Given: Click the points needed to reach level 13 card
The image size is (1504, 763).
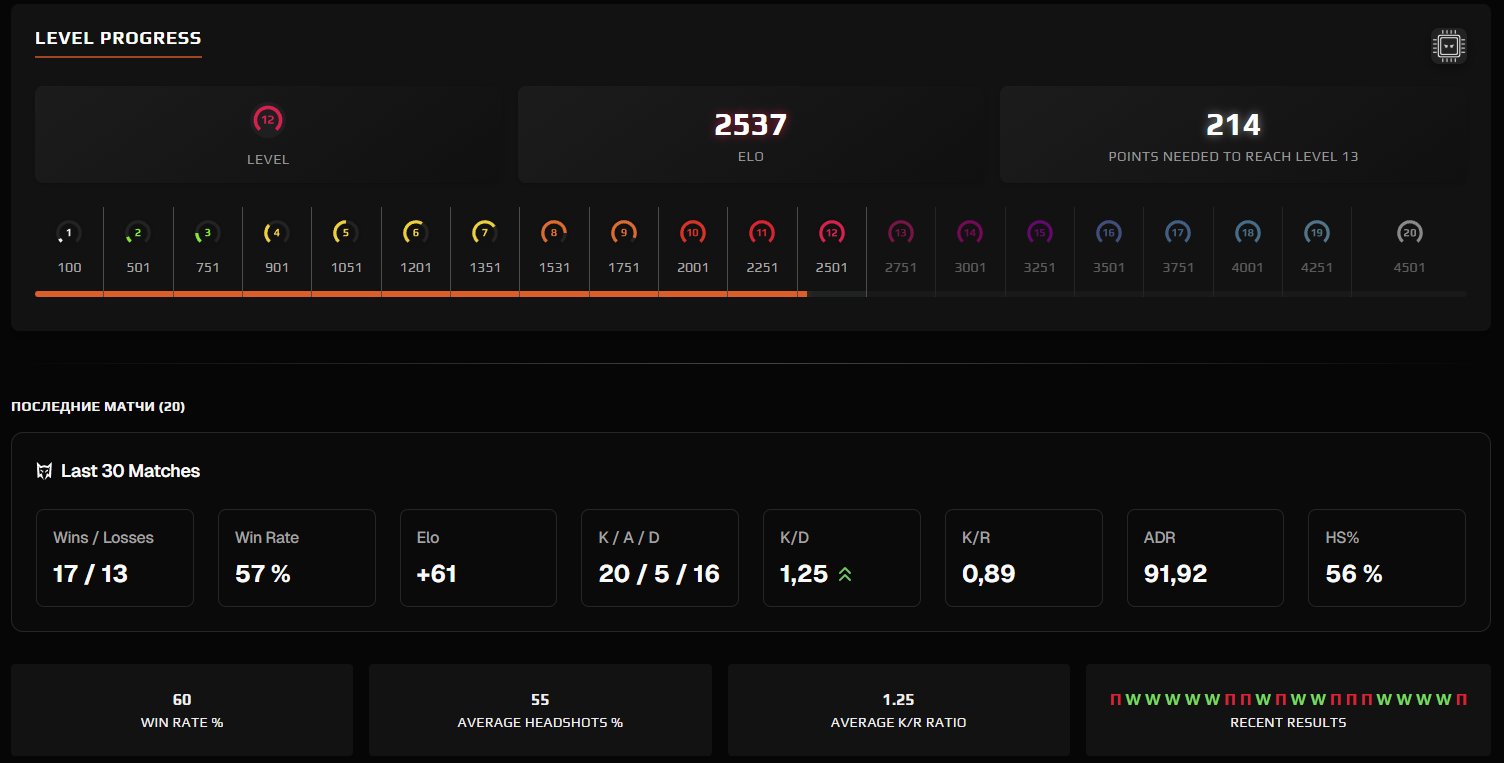Looking at the screenshot, I should pos(1233,134).
